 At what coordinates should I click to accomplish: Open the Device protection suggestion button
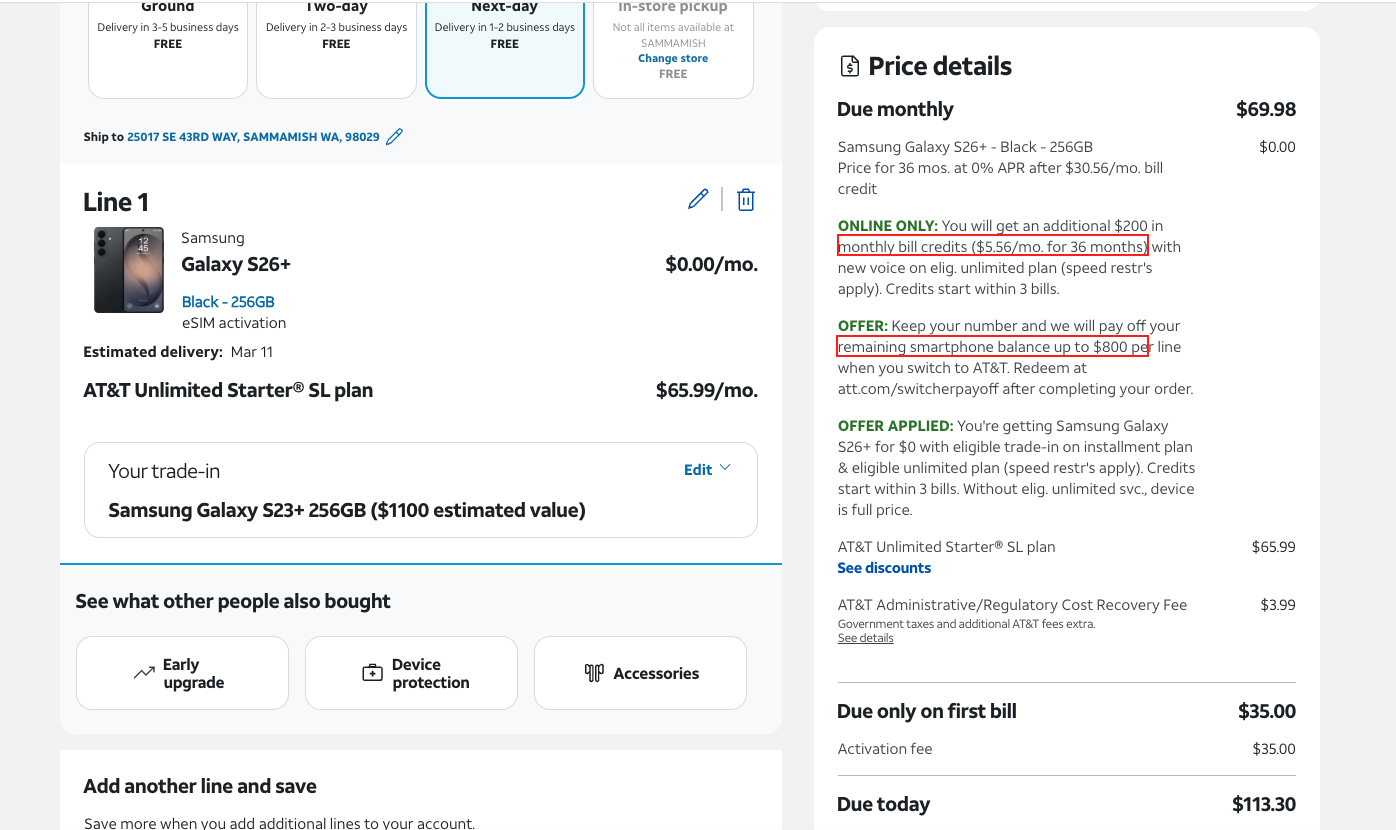tap(411, 673)
